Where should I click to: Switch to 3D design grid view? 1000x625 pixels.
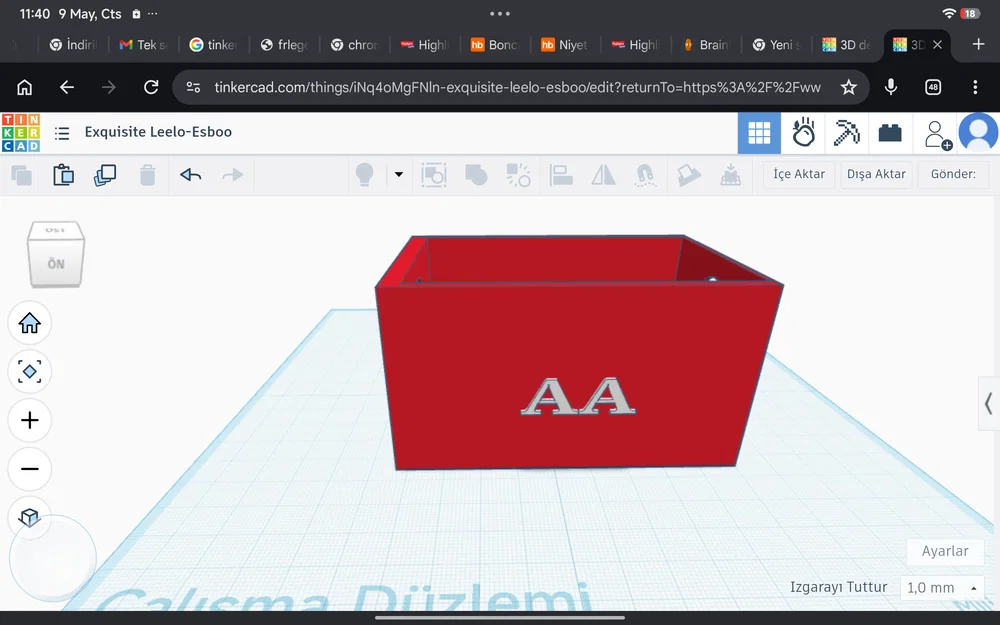click(759, 133)
